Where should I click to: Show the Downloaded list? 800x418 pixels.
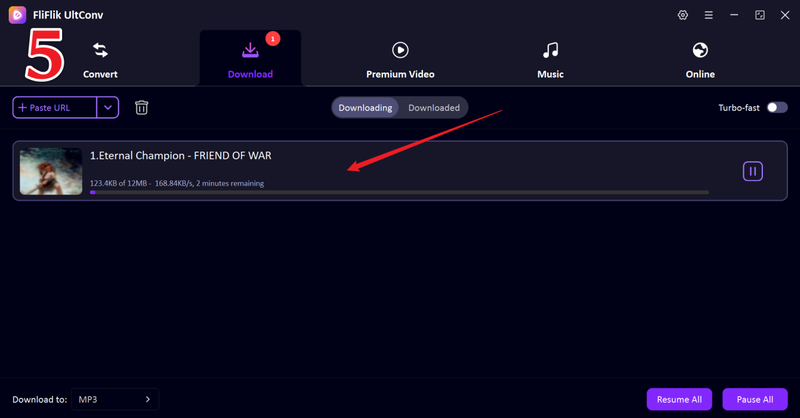pos(434,108)
